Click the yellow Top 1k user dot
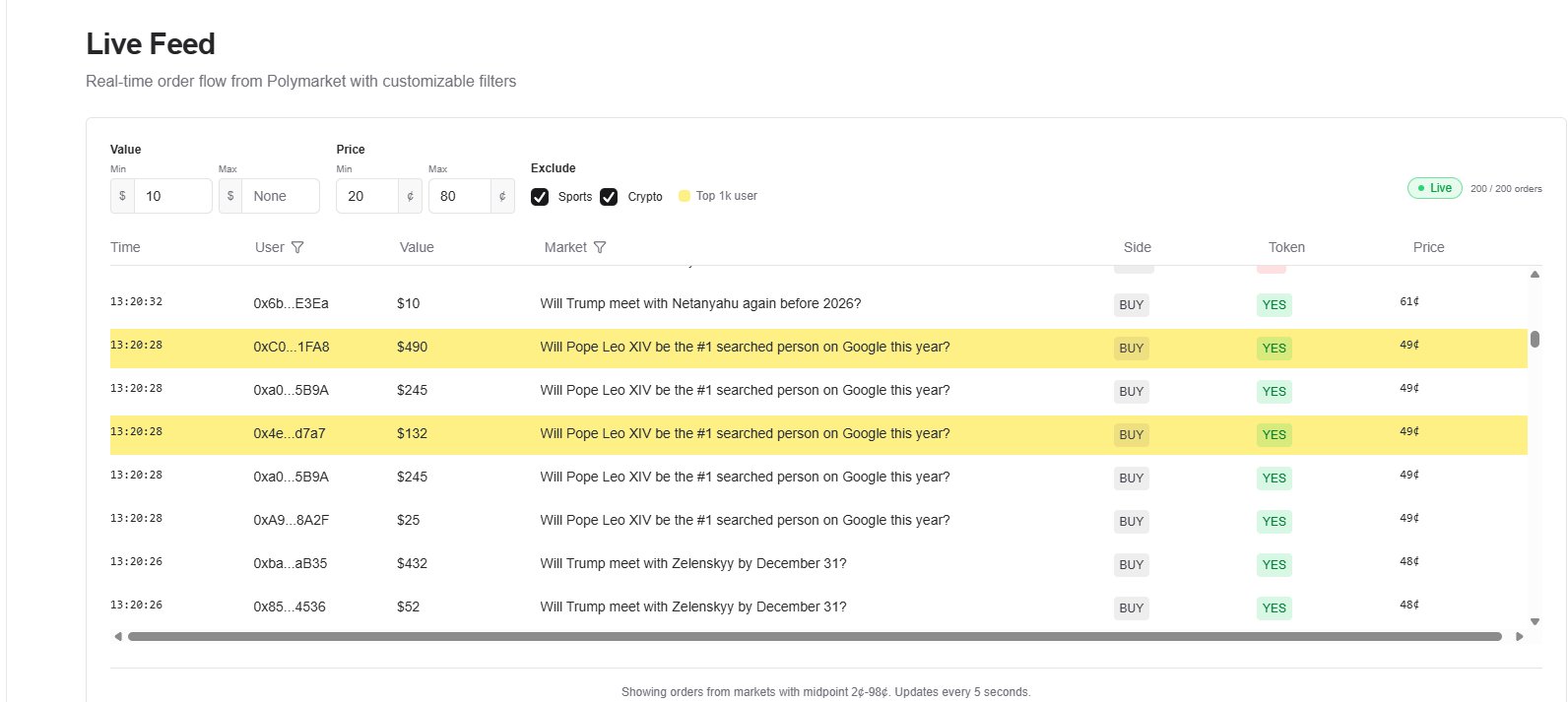The width and height of the screenshot is (1568, 702). (x=685, y=196)
